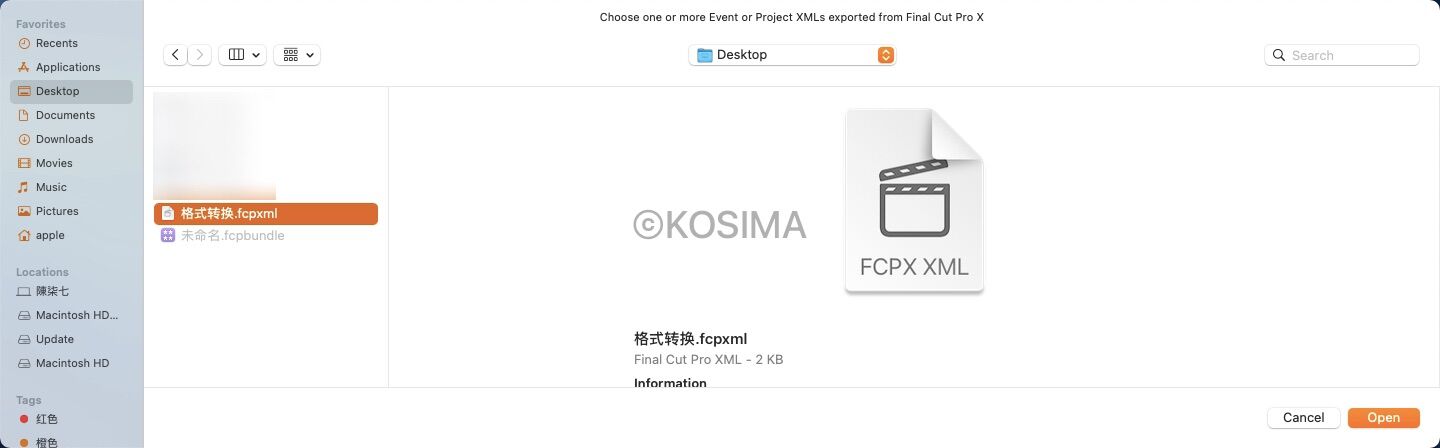Click the FCPX XML preview thumbnail

tap(914, 201)
